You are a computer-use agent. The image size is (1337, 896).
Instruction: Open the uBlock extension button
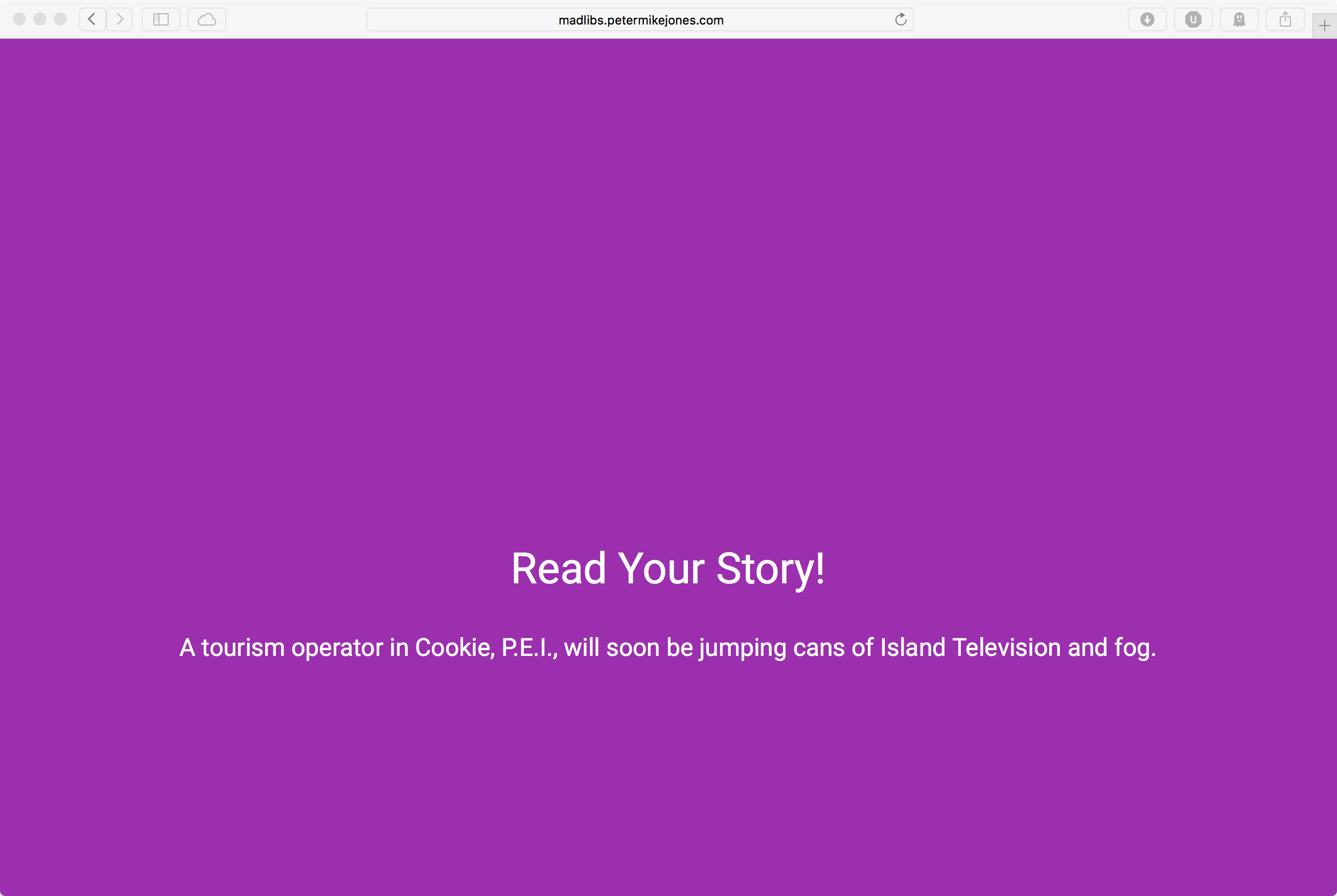point(1193,19)
